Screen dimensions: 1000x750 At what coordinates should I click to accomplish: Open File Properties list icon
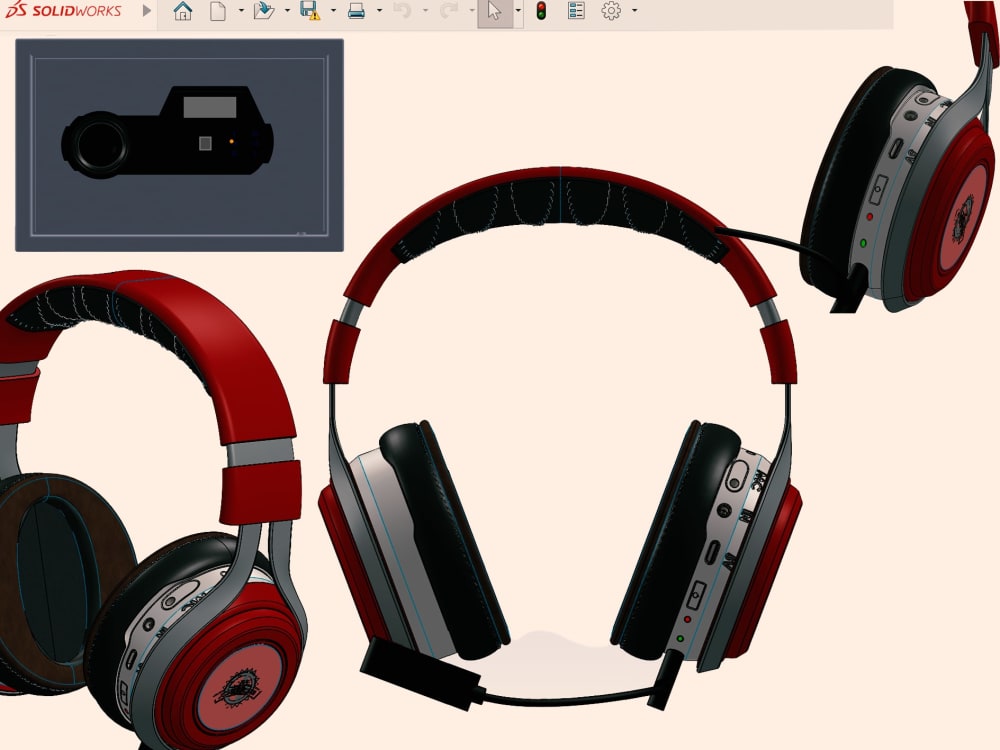(x=577, y=11)
